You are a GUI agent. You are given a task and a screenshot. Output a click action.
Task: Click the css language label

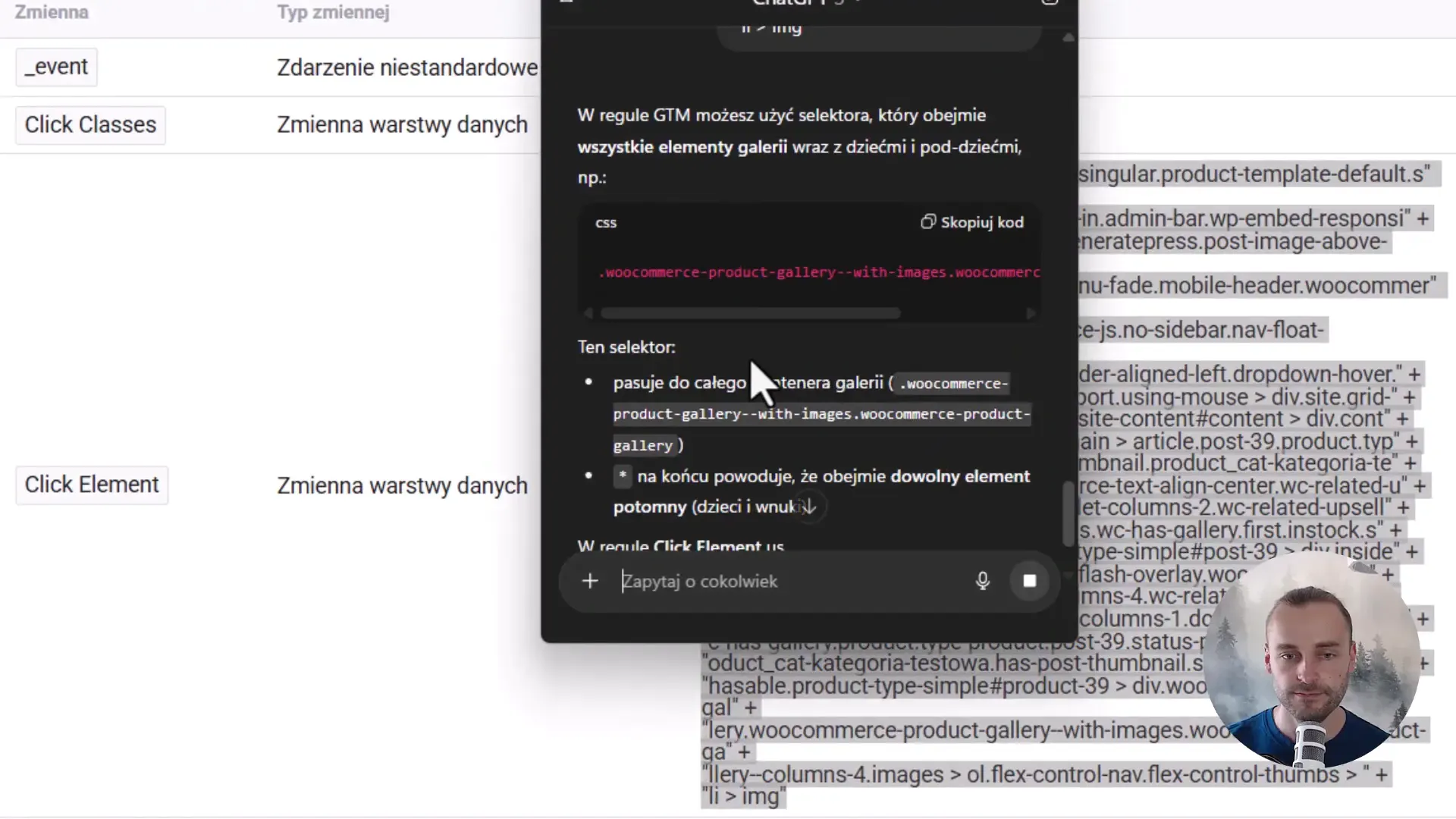(x=606, y=223)
